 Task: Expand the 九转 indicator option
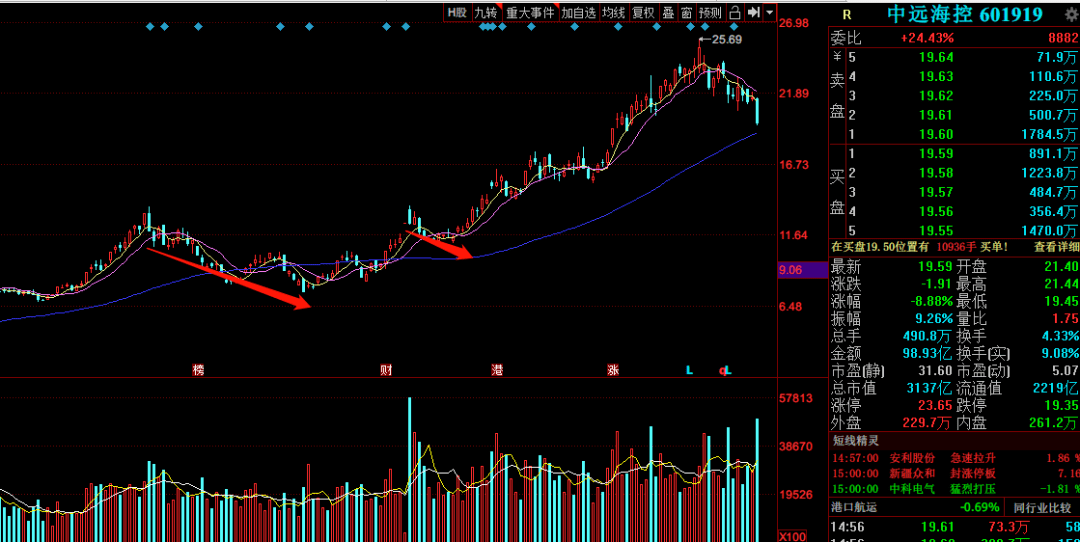(486, 13)
